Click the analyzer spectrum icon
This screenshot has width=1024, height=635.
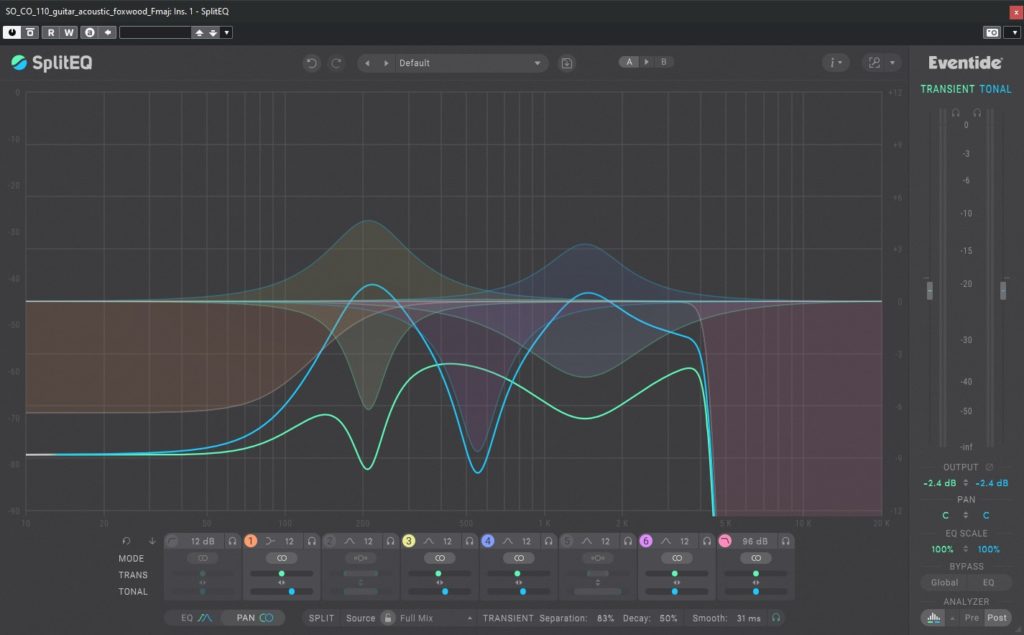point(932,618)
